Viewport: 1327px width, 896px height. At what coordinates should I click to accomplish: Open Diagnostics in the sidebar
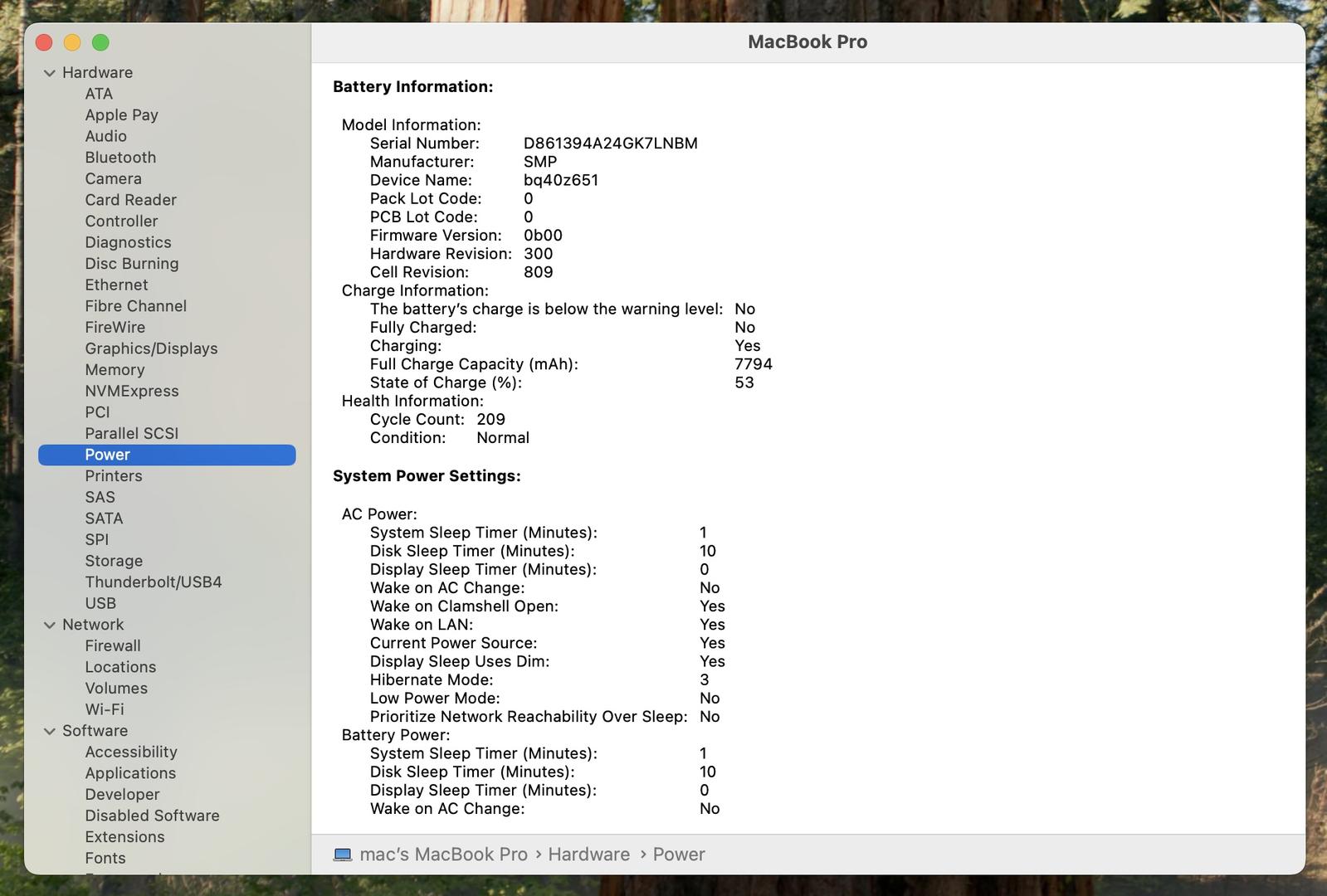(x=128, y=242)
